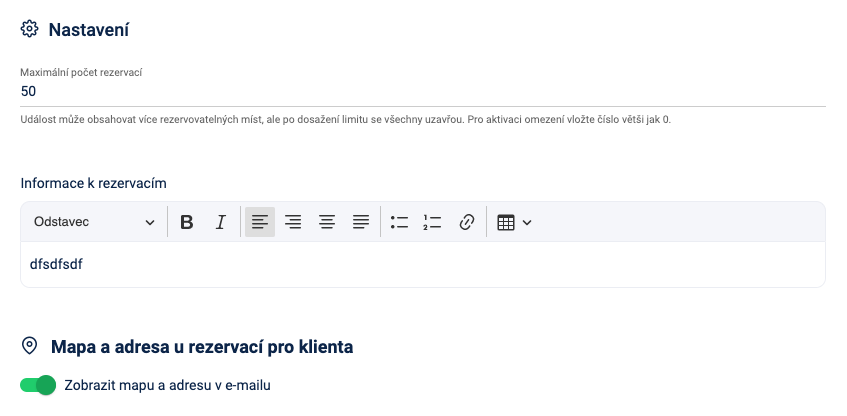847x416 pixels.
Task: Center align the text
Action: click(x=327, y=222)
